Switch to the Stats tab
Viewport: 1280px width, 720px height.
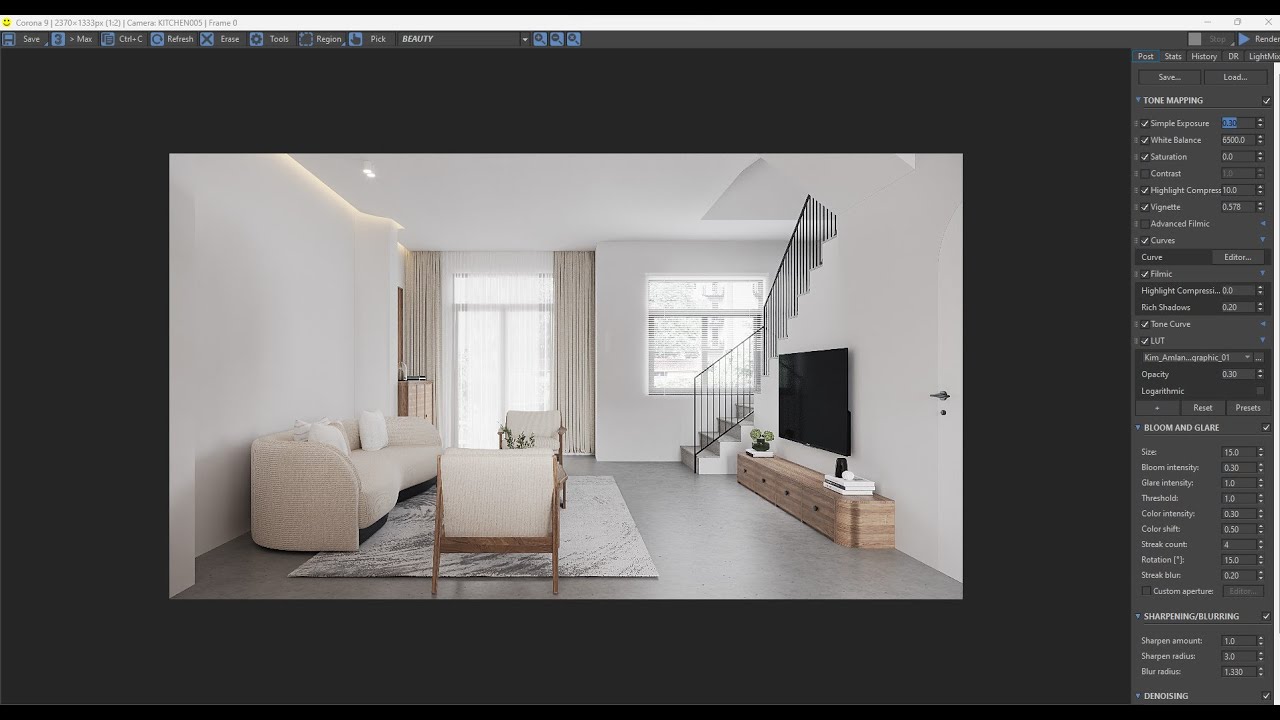click(1173, 56)
